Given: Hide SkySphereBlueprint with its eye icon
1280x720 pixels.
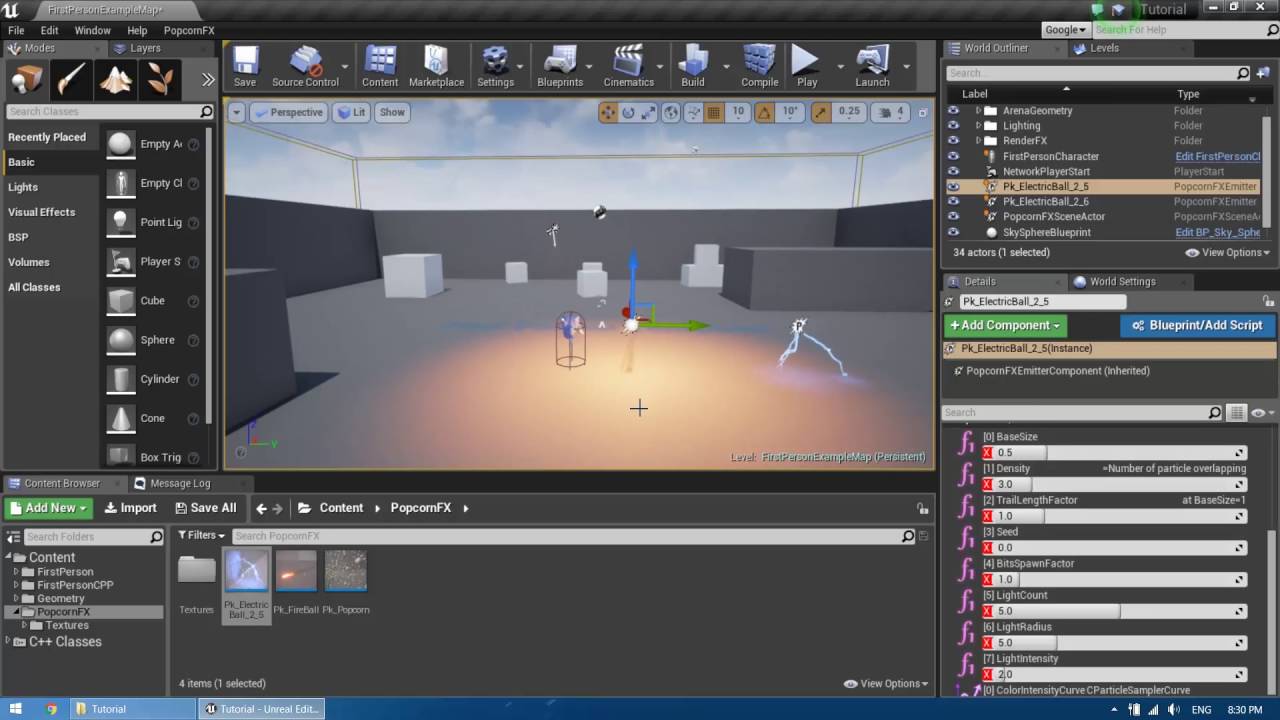Looking at the screenshot, I should (x=953, y=232).
